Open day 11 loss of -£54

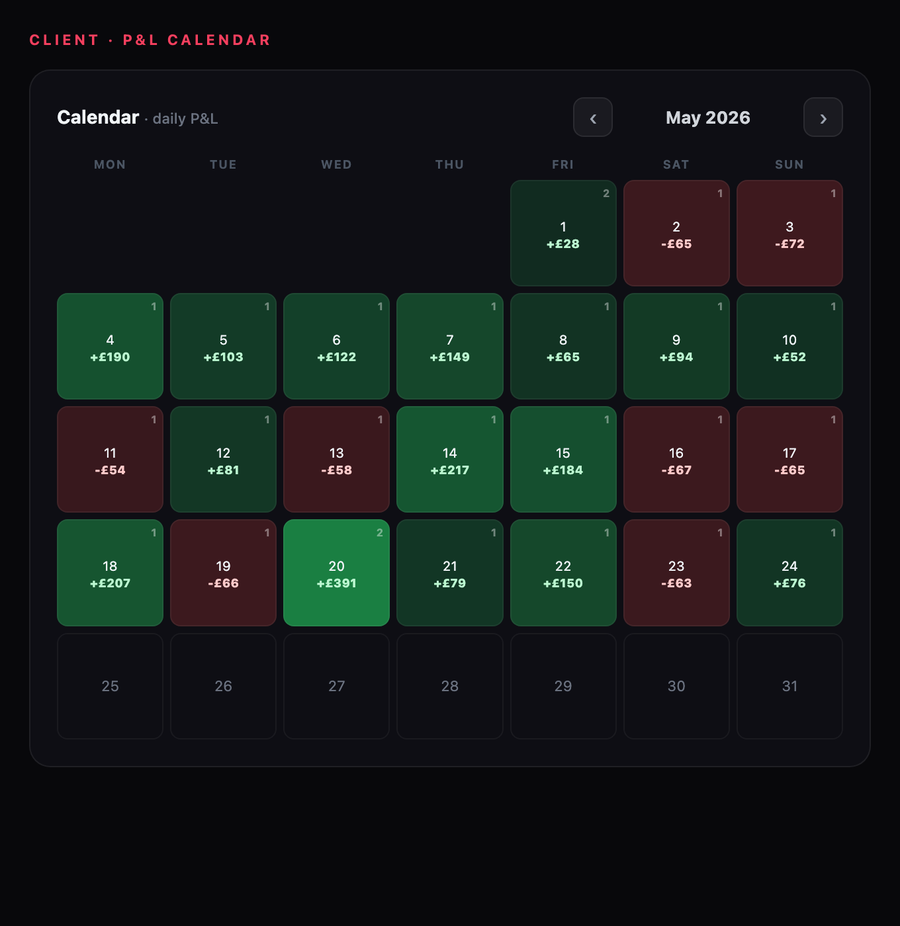(x=110, y=459)
